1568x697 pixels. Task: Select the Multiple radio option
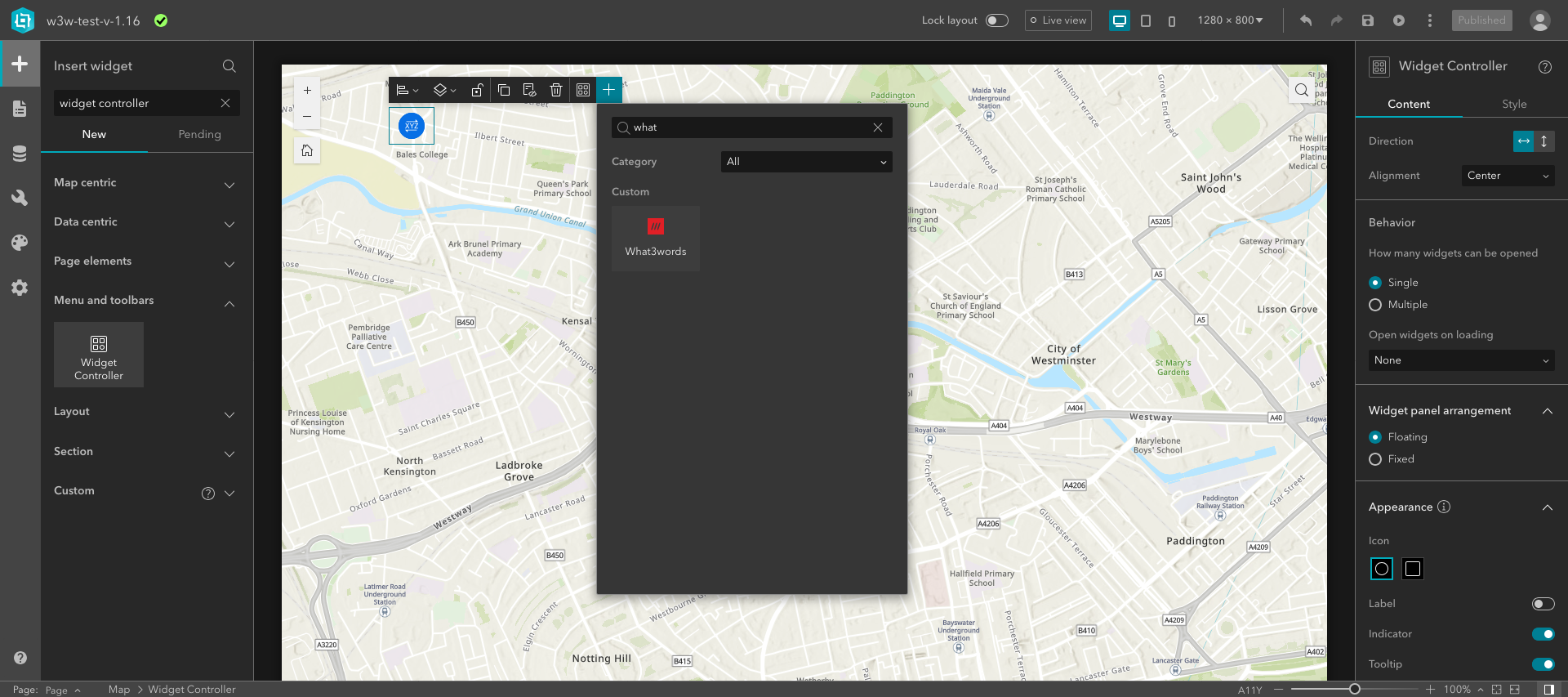pyautogui.click(x=1375, y=305)
